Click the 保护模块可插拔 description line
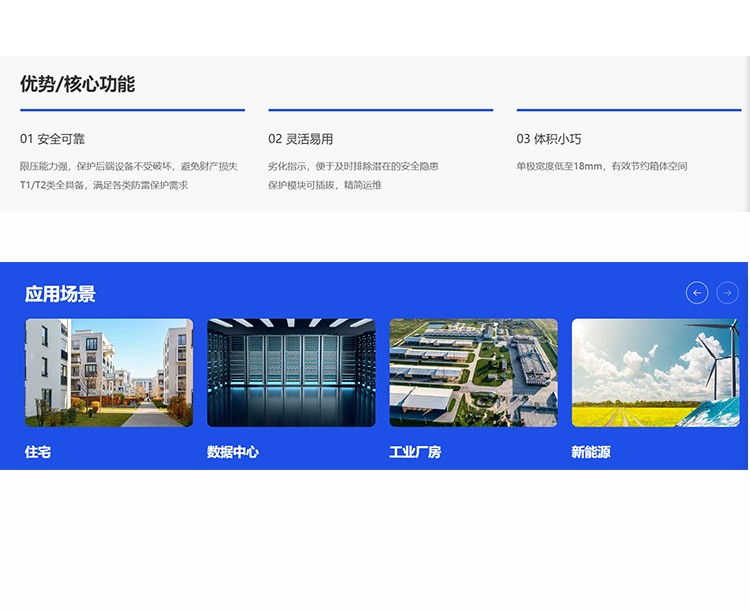Image resolution: width=750 pixels, height=613 pixels. point(325,185)
